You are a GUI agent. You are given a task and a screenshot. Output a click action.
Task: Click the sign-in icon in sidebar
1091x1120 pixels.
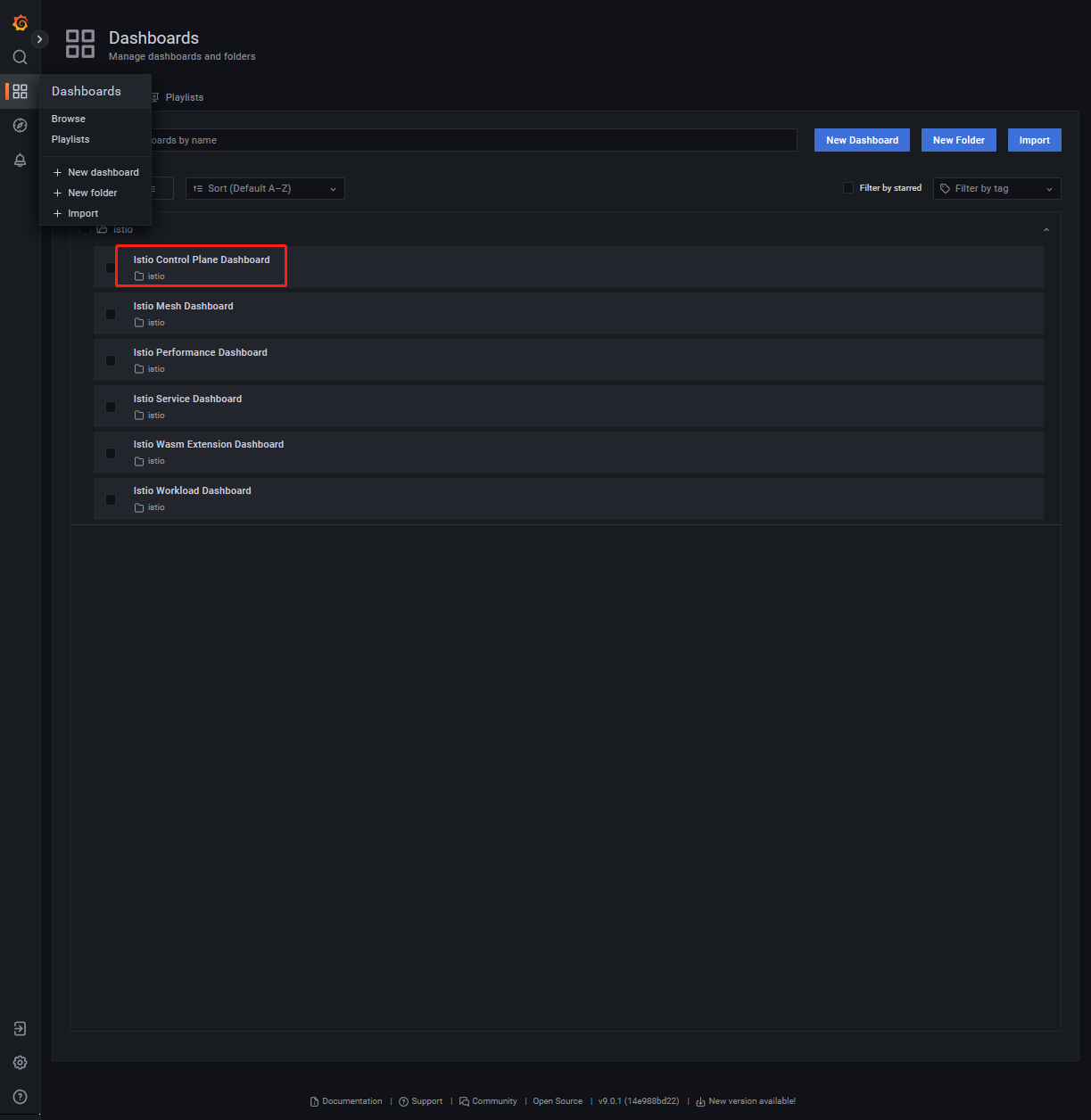pyautogui.click(x=20, y=1029)
